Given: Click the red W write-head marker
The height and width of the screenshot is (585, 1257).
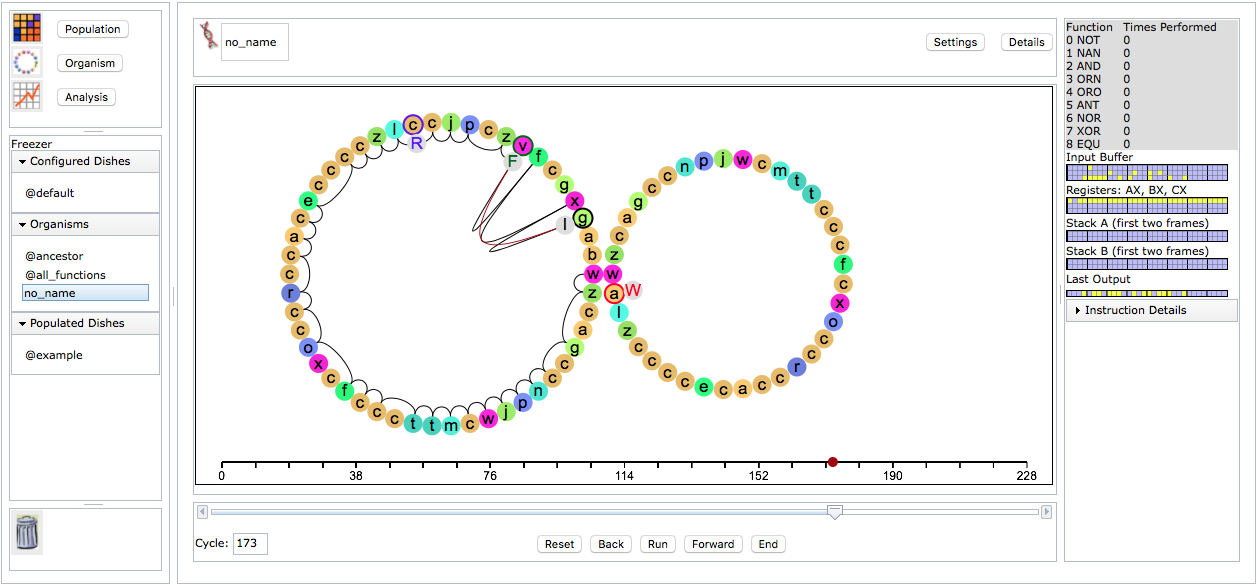Looking at the screenshot, I should (x=633, y=290).
